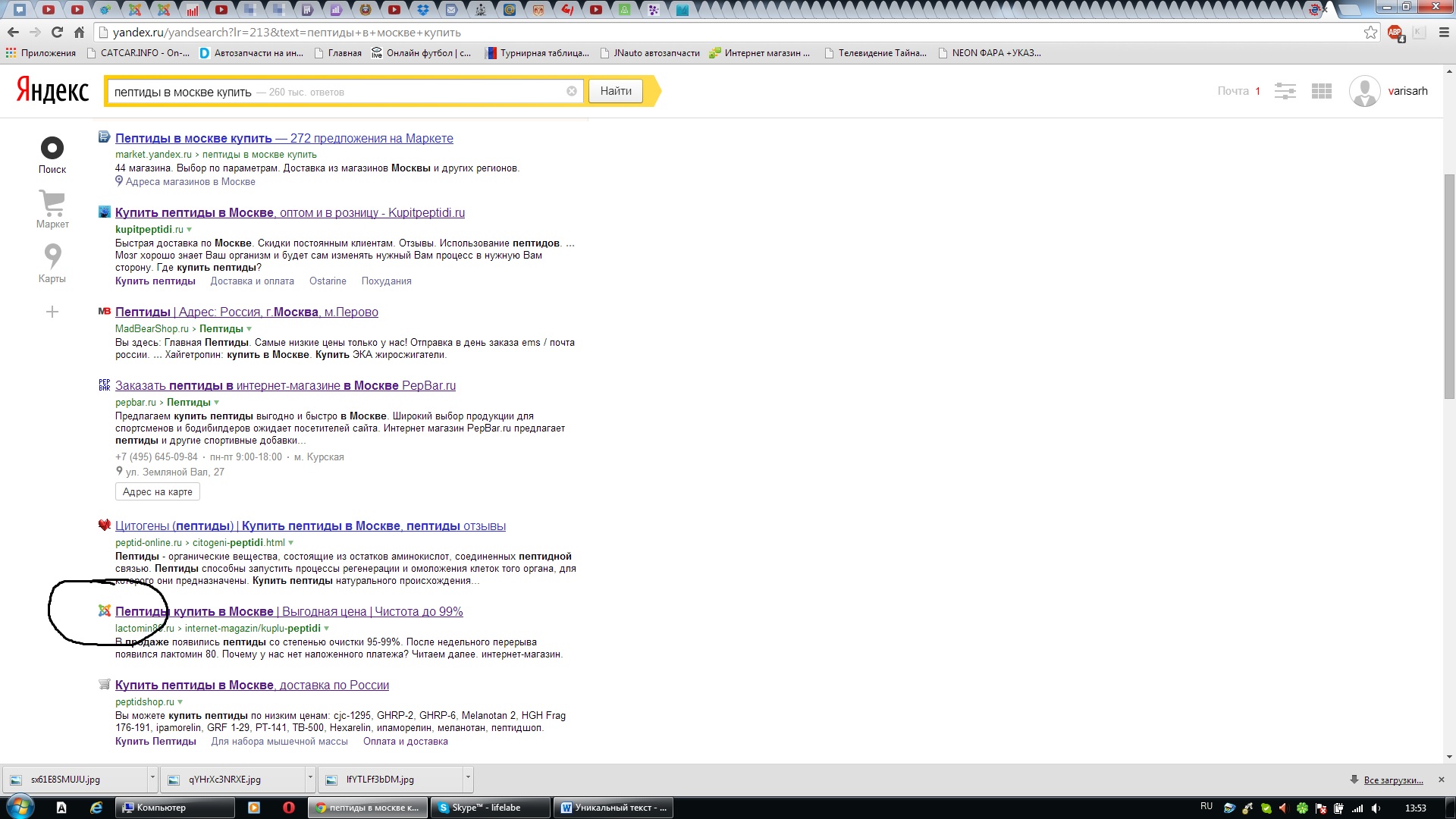This screenshot has height=819, width=1456.
Task: Switch to the red bar chart browser tab
Action: [x=193, y=10]
